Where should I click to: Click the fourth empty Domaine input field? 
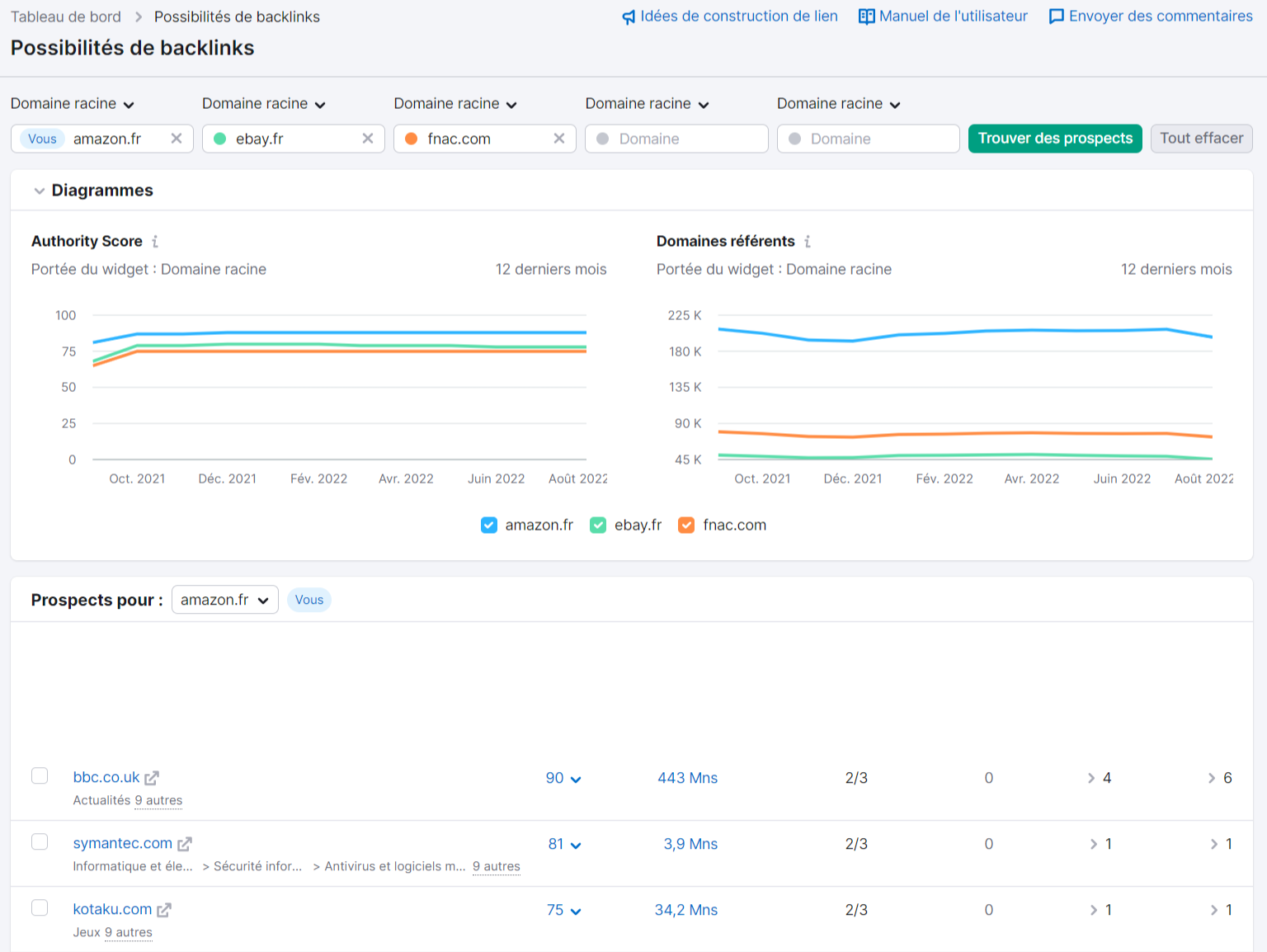pyautogui.click(x=676, y=139)
